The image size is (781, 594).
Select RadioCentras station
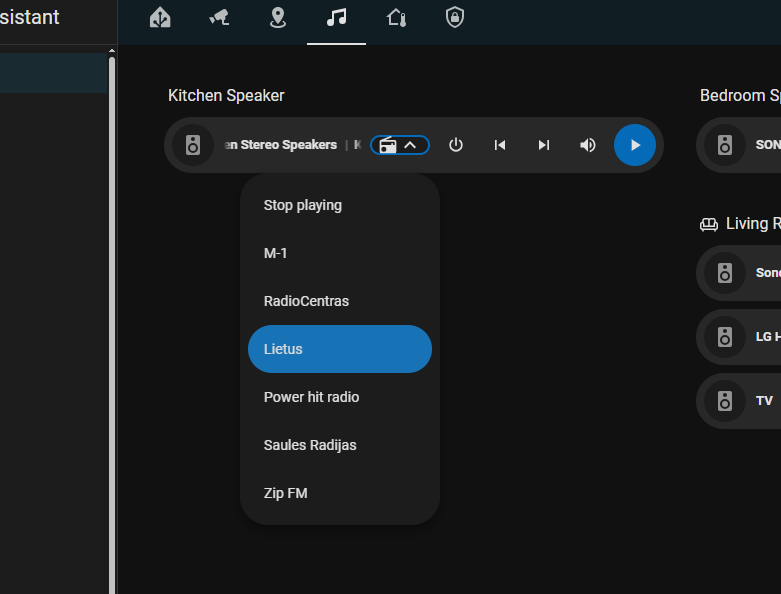tap(340, 301)
